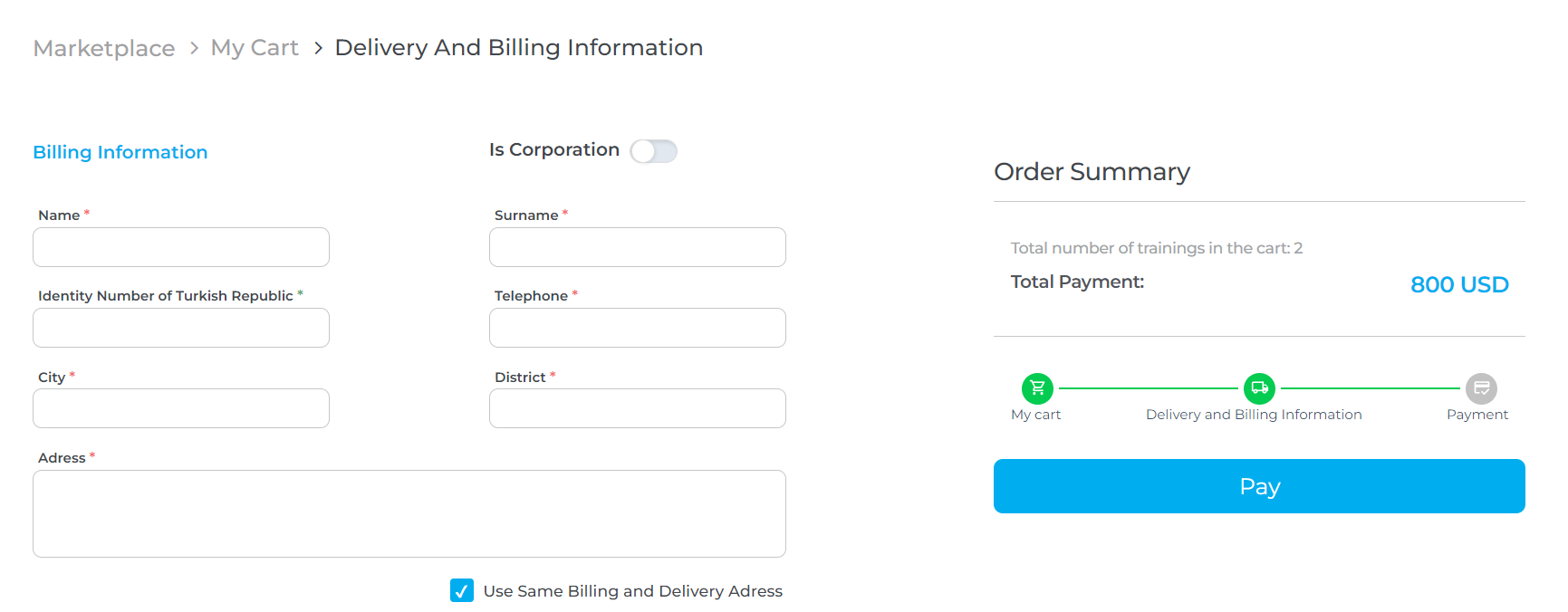
Task: Click the My cart shopping cart step icon
Action: click(1037, 388)
